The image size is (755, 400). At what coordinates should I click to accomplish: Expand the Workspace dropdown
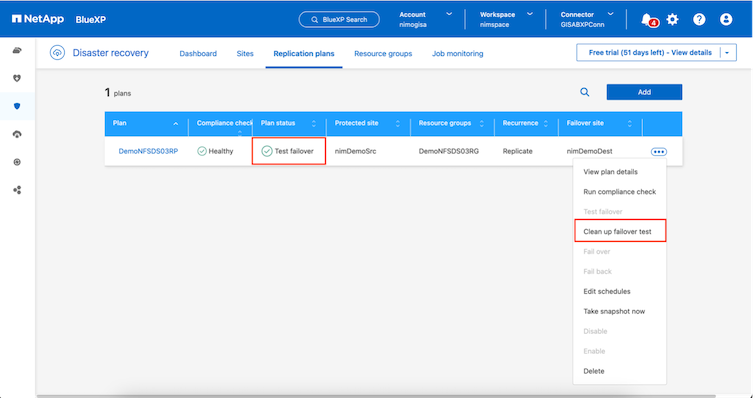coord(530,14)
